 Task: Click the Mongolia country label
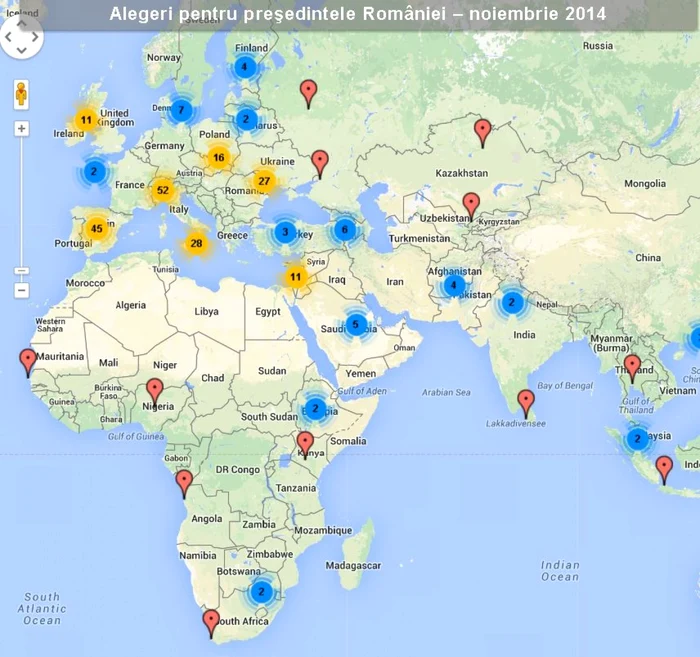tap(645, 183)
